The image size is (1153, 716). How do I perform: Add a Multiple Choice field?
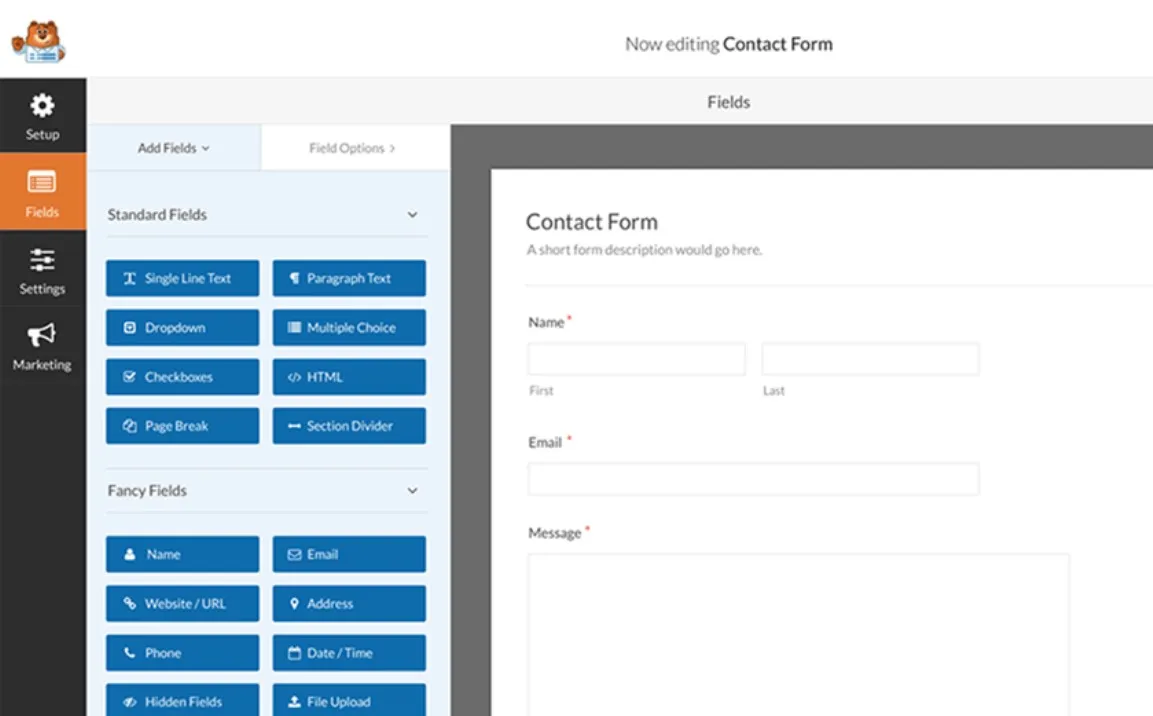coord(349,327)
